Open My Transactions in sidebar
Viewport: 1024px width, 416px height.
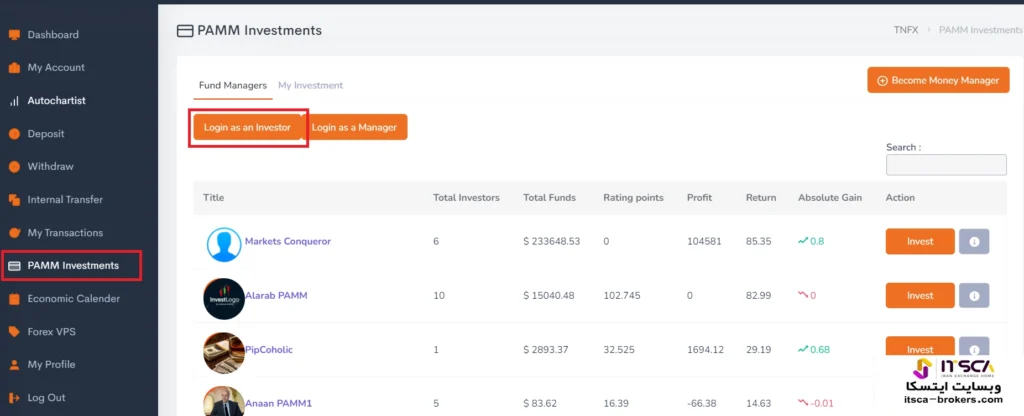65,232
